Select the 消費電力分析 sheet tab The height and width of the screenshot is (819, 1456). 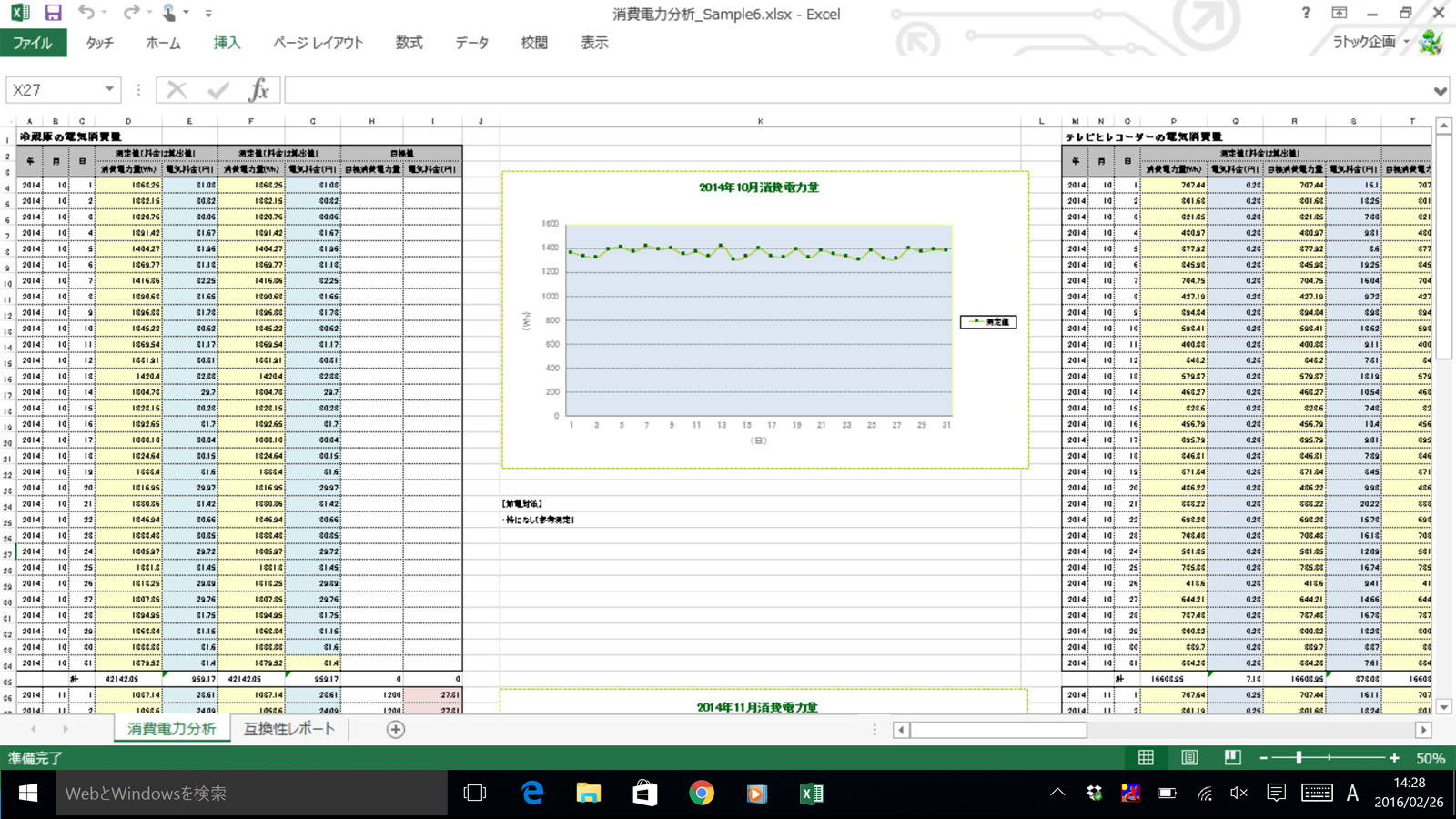click(171, 729)
